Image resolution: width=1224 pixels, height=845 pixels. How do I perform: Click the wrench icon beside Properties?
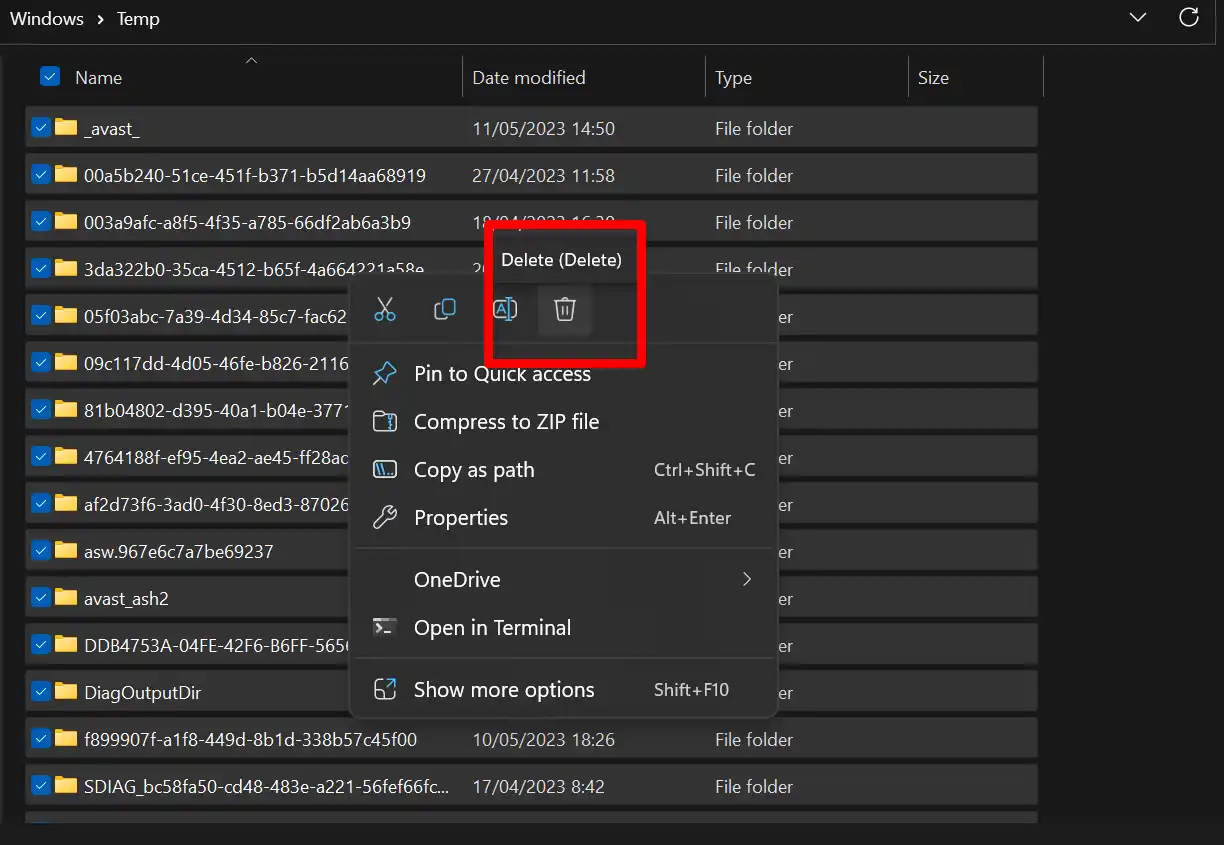pyautogui.click(x=385, y=518)
